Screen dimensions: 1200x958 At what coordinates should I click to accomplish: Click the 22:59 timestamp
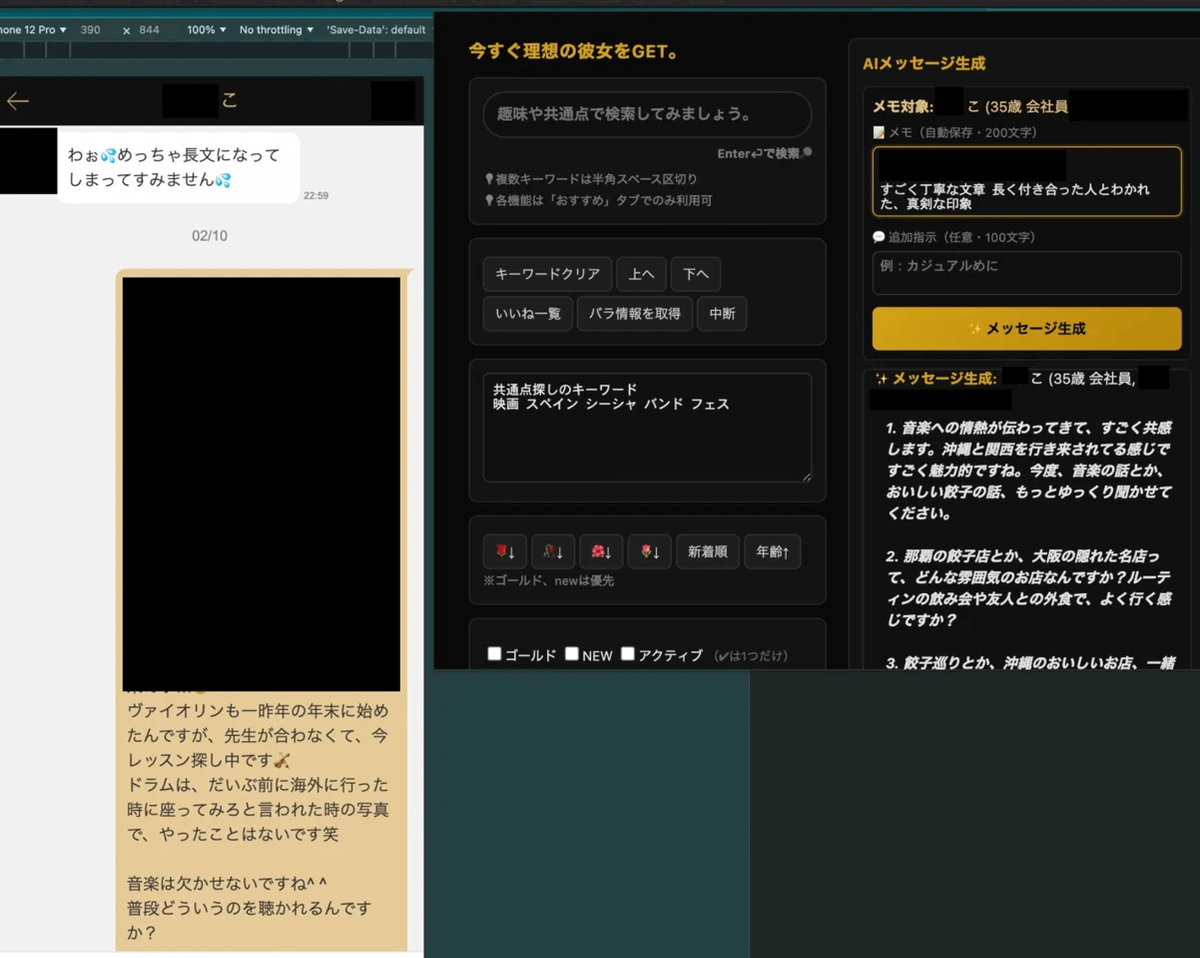click(316, 196)
